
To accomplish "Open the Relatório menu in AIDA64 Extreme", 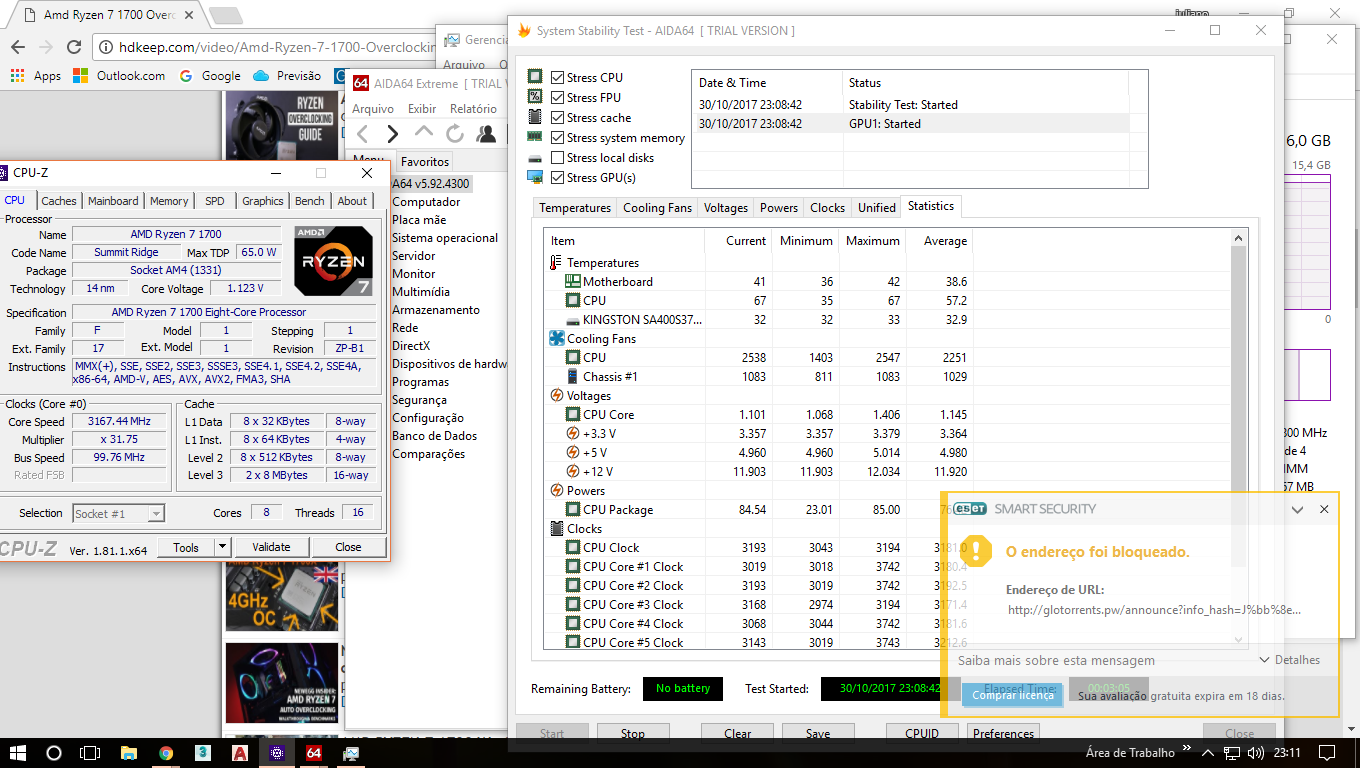I will click(473, 109).
